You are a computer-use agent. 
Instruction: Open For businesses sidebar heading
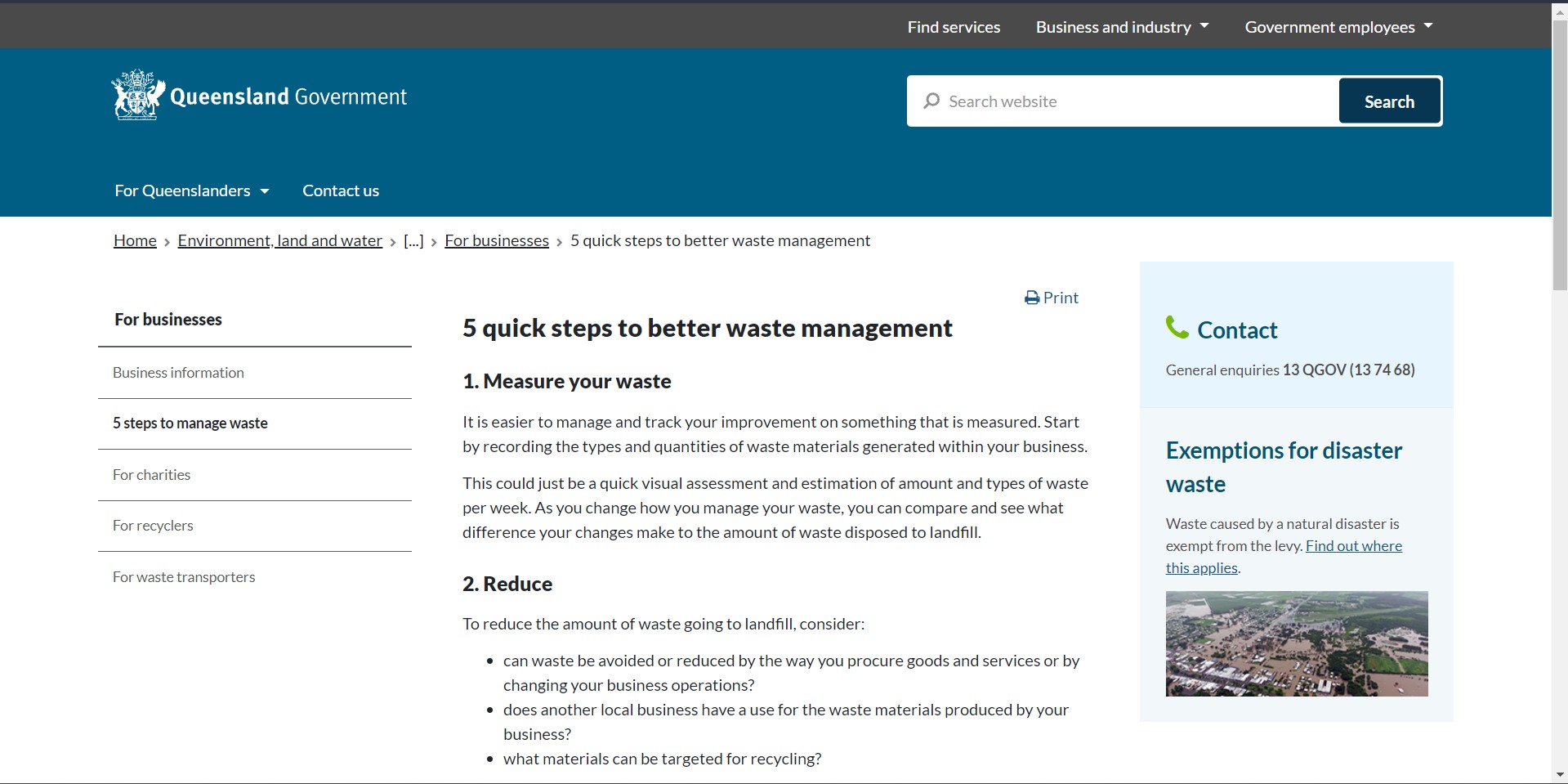pos(168,320)
